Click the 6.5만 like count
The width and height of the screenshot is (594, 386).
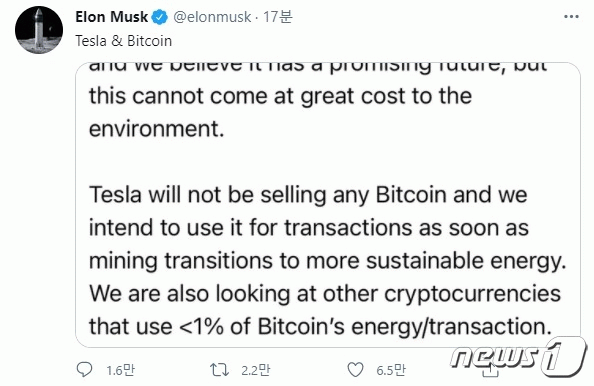(391, 370)
